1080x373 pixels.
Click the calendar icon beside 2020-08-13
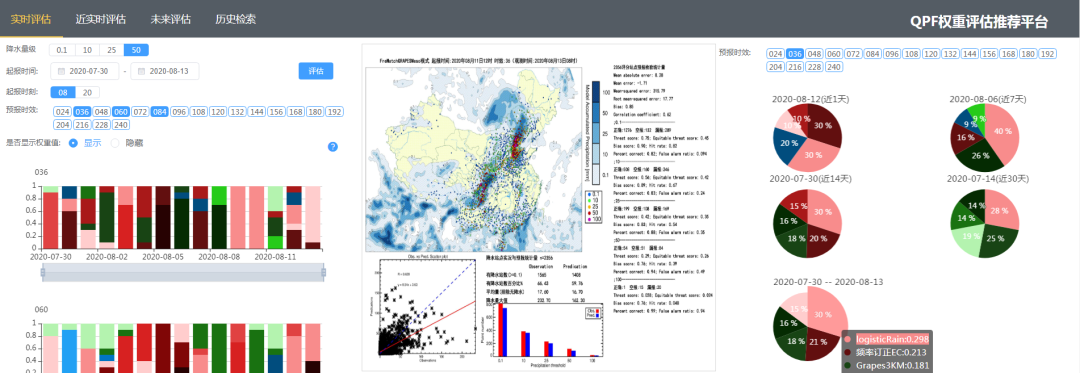pyautogui.click(x=141, y=71)
